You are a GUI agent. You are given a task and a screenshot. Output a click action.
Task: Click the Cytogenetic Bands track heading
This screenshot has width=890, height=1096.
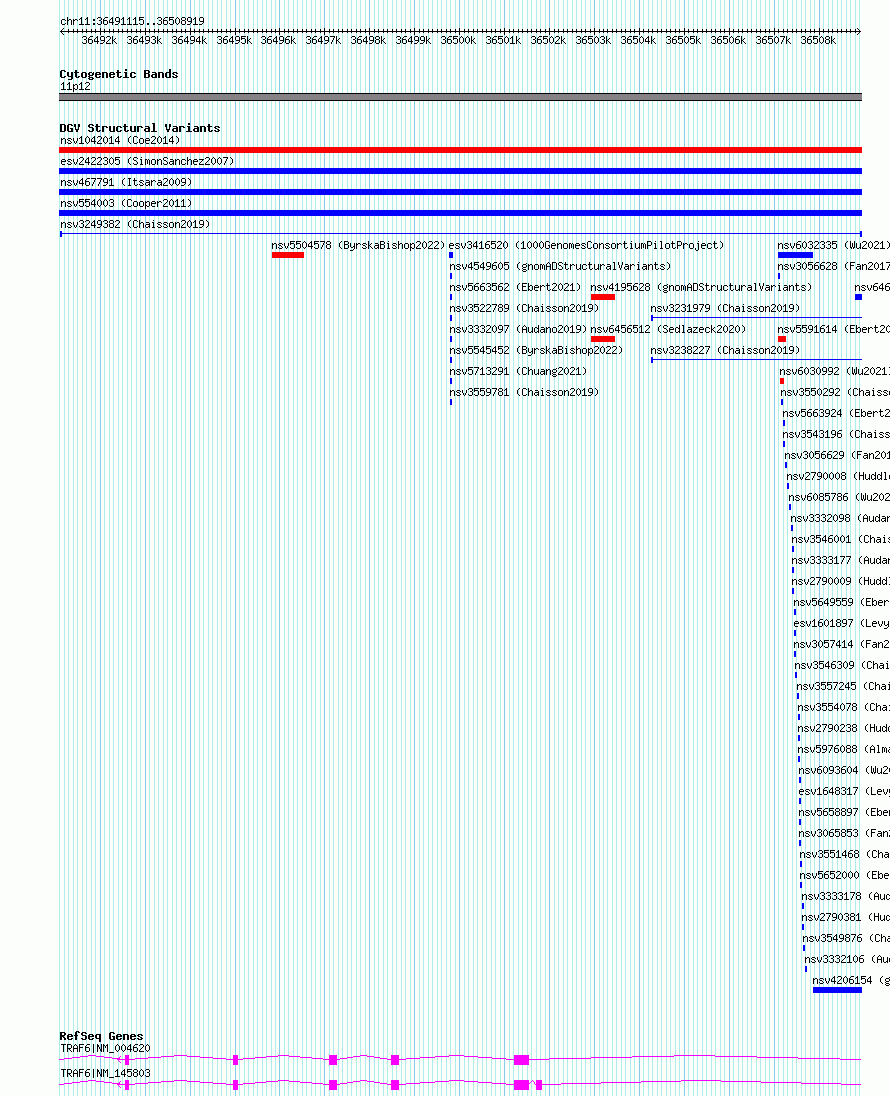(119, 74)
